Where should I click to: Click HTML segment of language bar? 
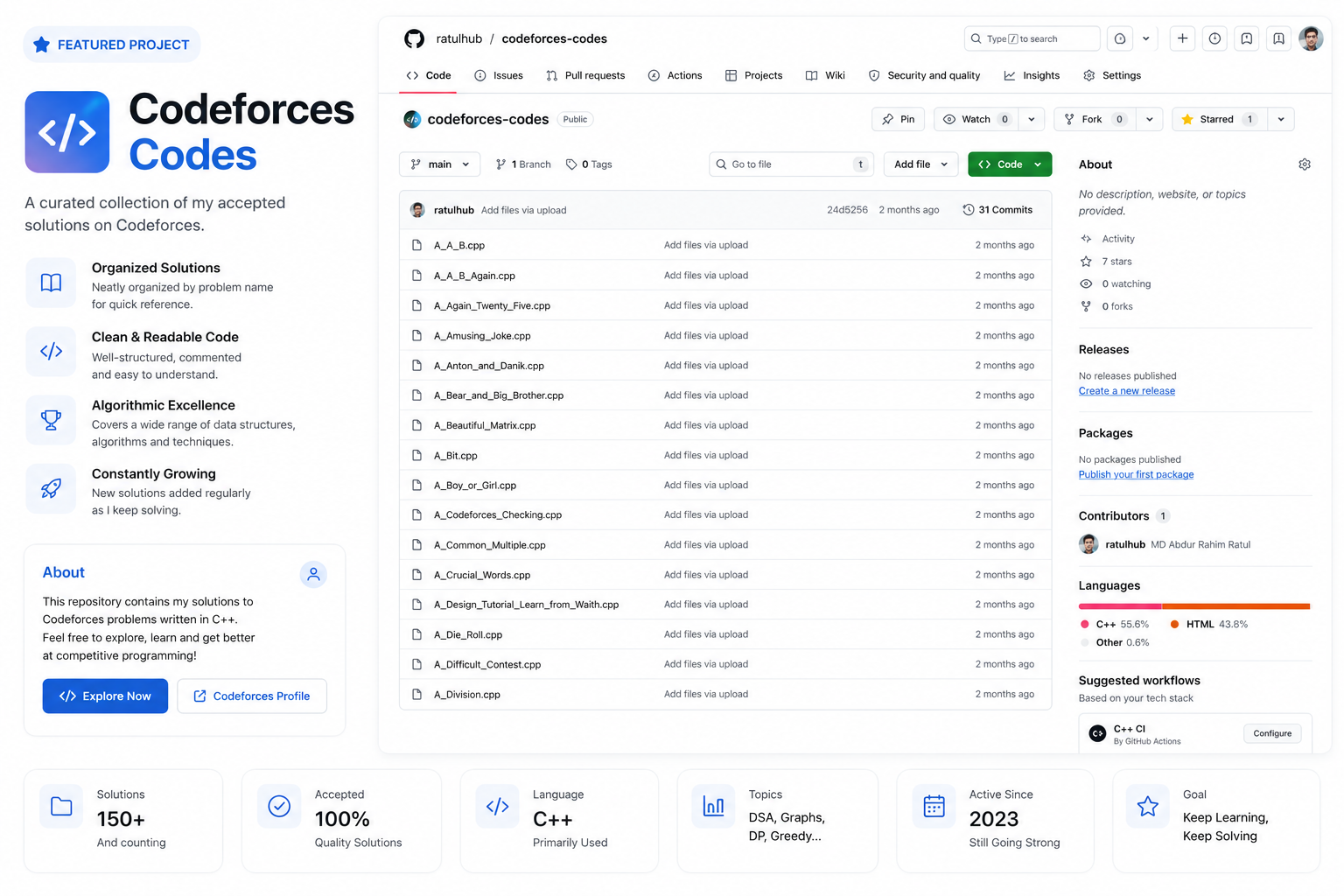pyautogui.click(x=1236, y=605)
